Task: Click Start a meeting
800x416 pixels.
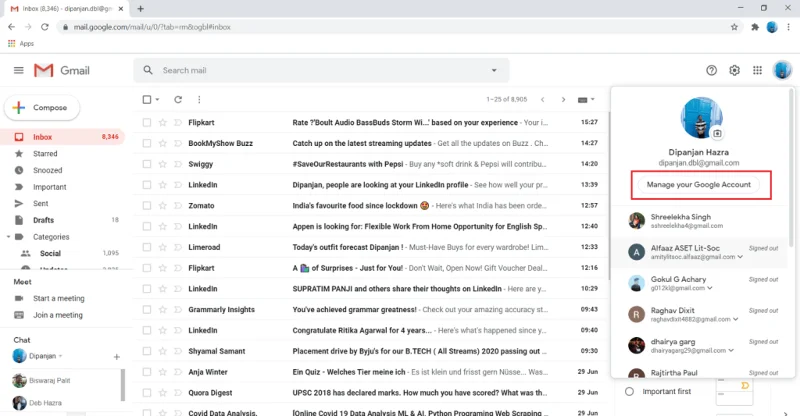Action: coord(59,299)
